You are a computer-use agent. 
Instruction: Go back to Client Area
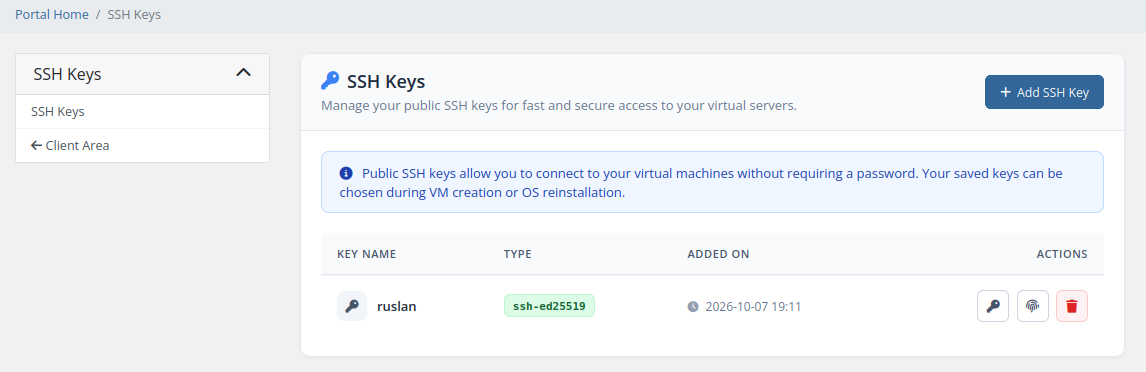[143, 145]
